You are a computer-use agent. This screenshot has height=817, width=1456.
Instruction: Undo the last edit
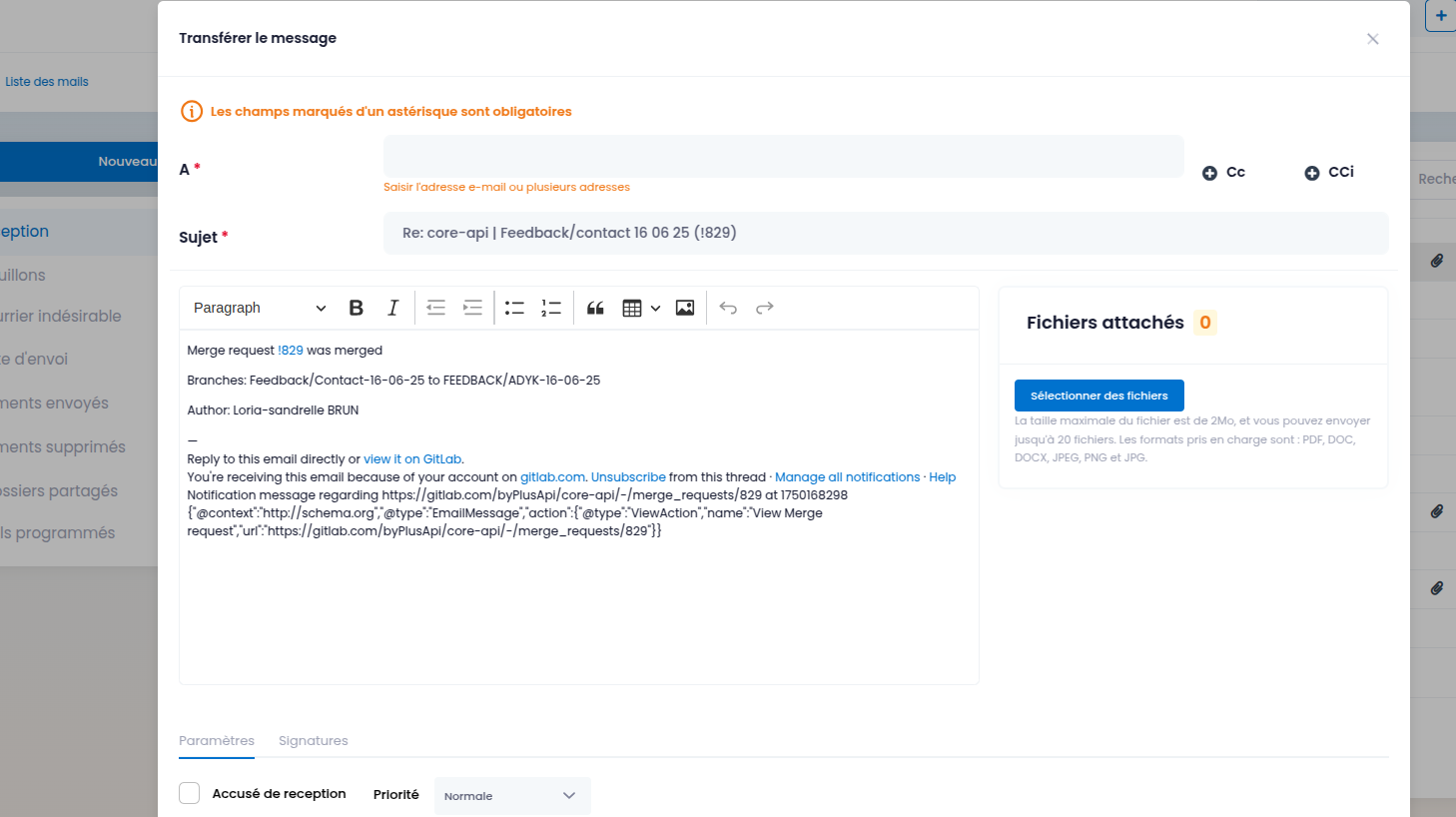tap(728, 308)
